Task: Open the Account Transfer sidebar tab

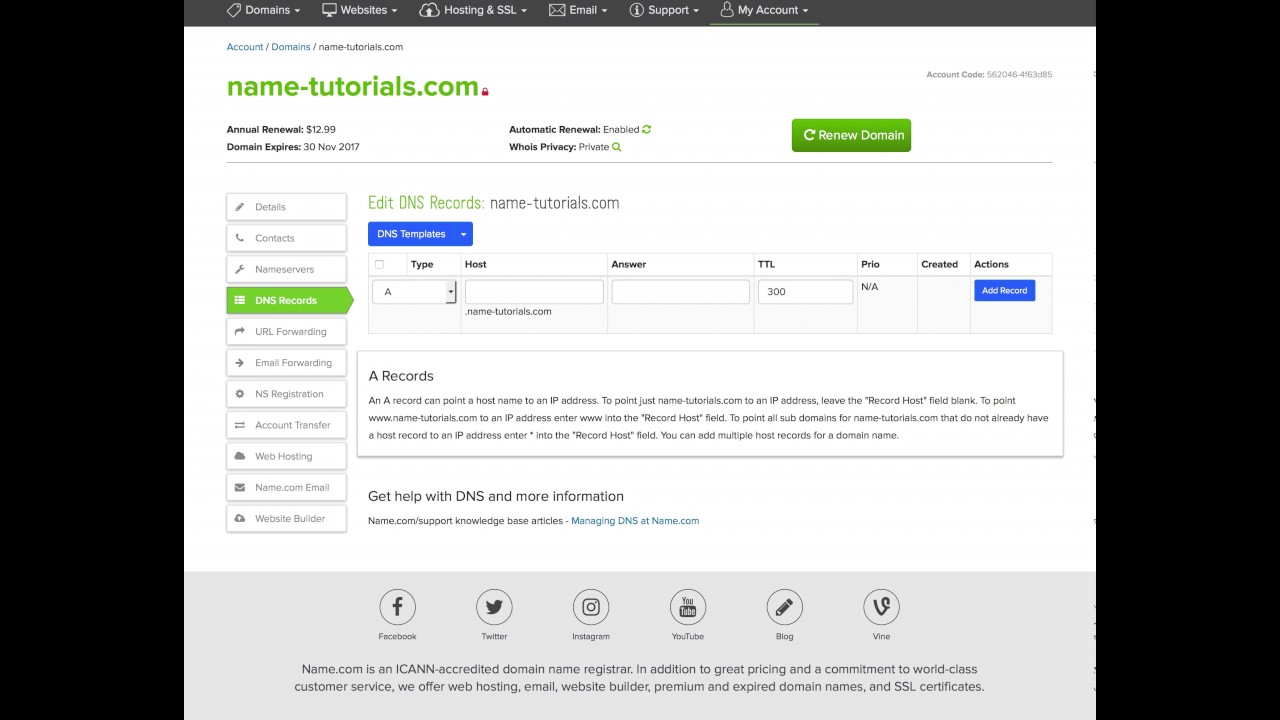Action: click(x=287, y=425)
